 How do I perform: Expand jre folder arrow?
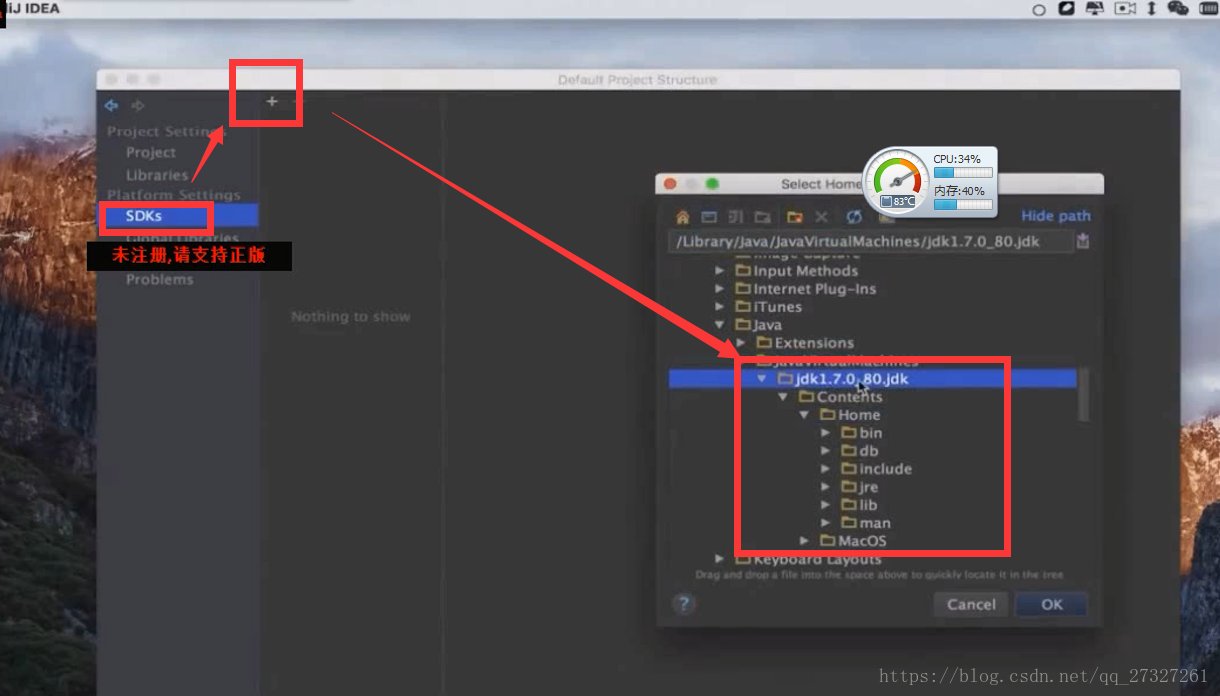[x=825, y=487]
